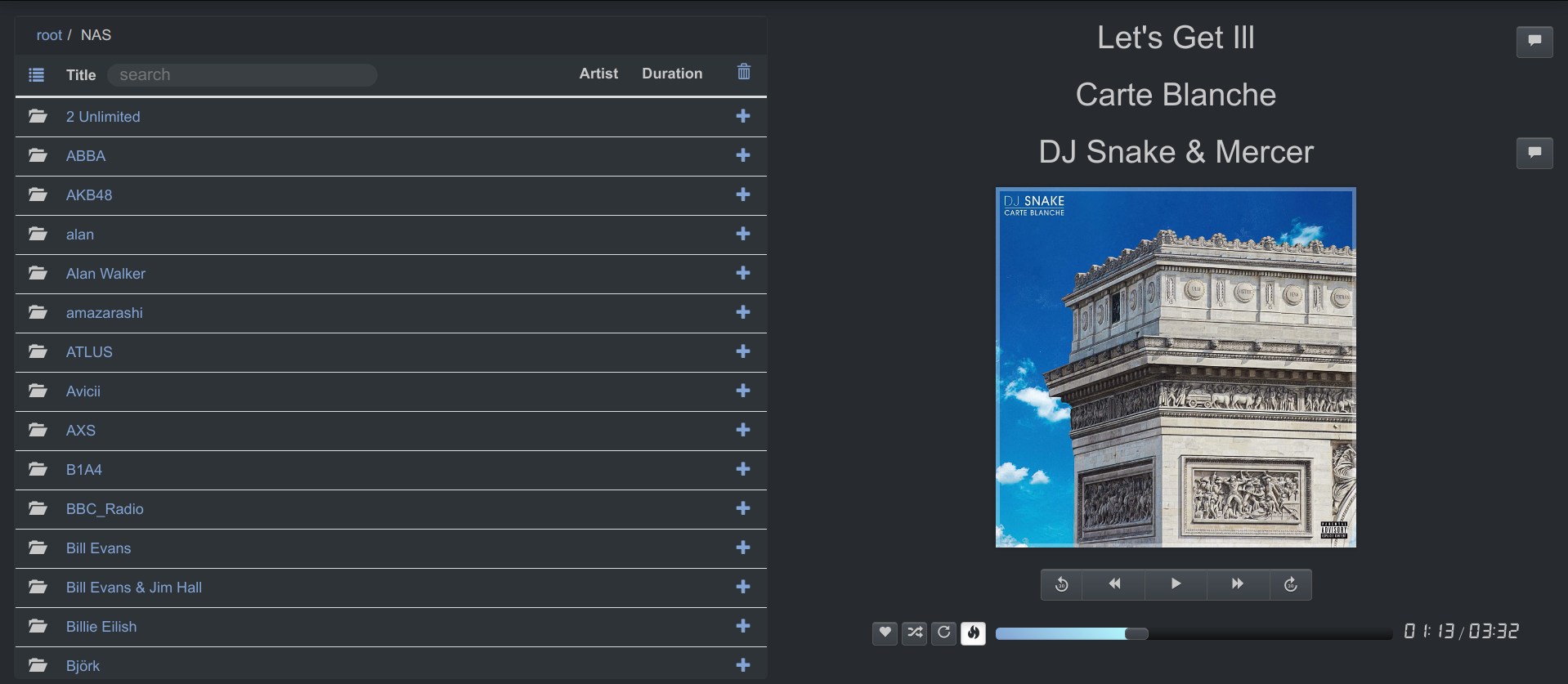Open the 2 Unlimited folder
Image resolution: width=1568 pixels, height=684 pixels.
coord(103,117)
